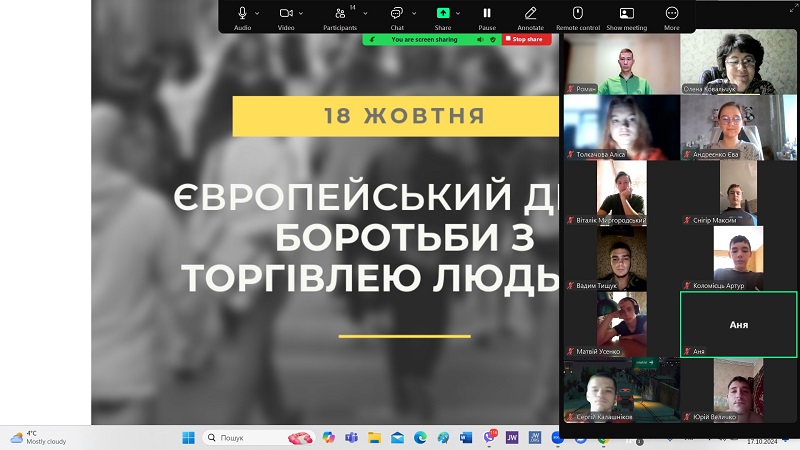Open Copilot from the taskbar
800x450 pixels.
click(x=329, y=438)
